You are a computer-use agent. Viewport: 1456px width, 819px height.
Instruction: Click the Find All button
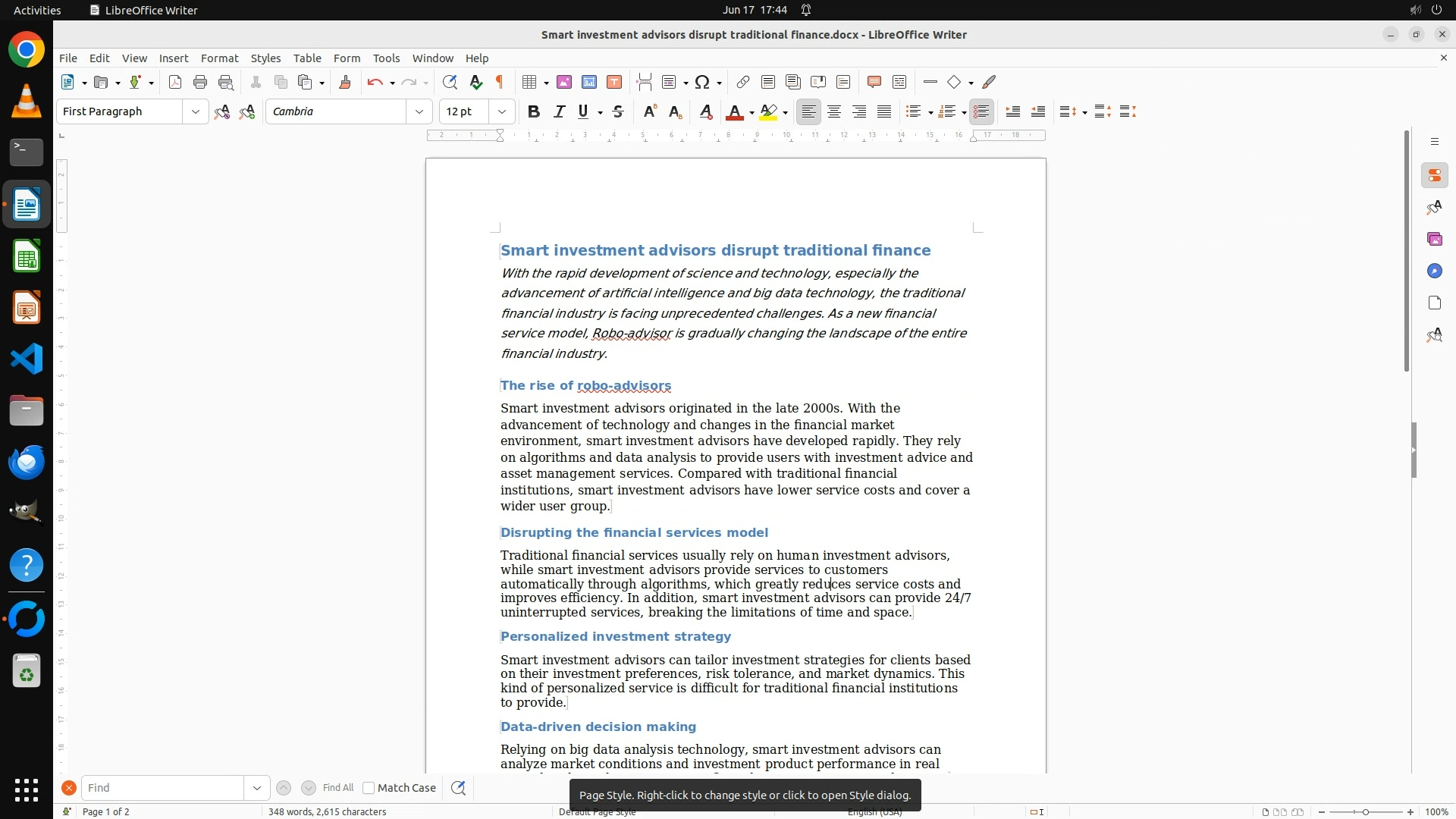[x=337, y=788]
